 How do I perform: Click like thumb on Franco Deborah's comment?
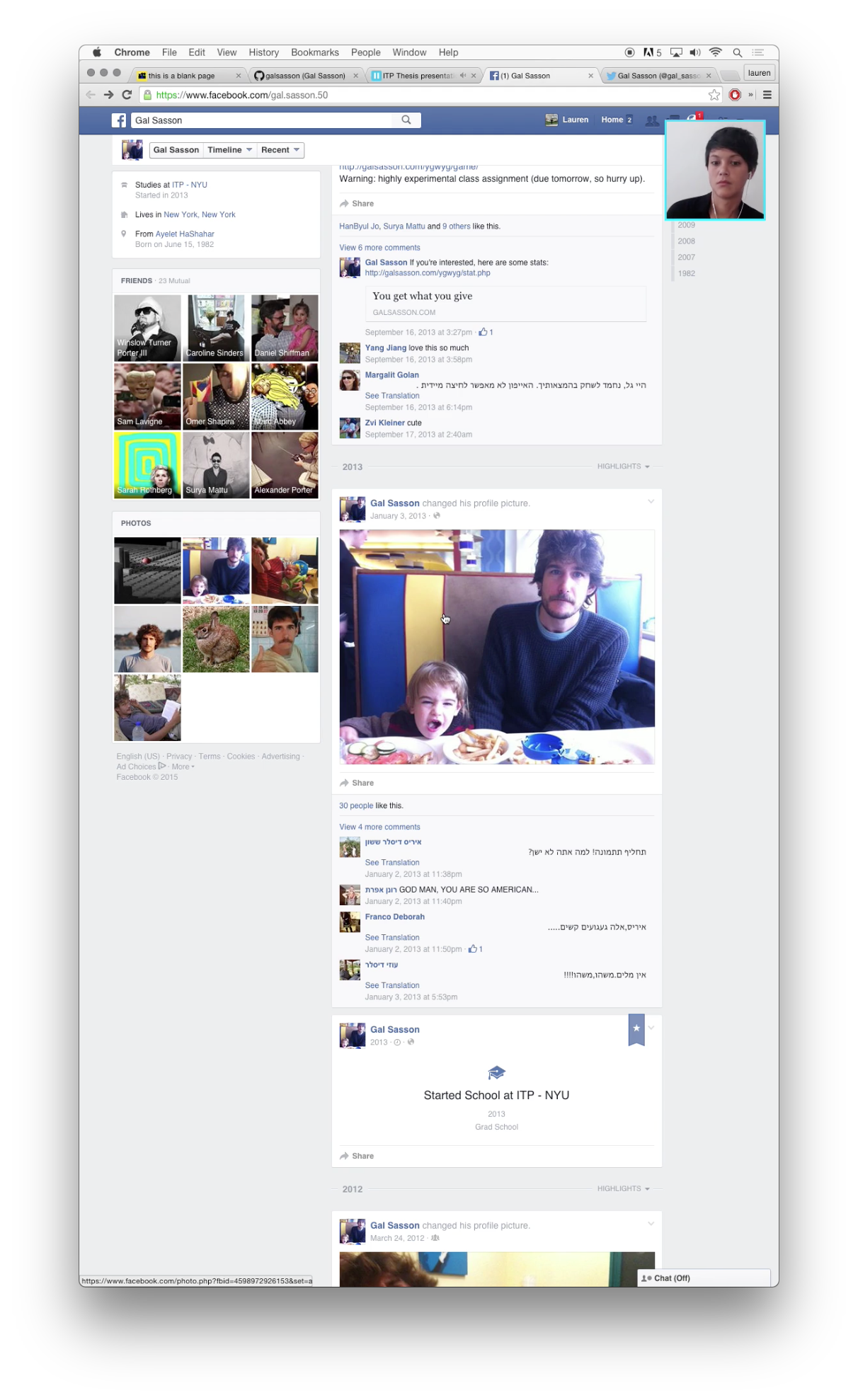[473, 949]
